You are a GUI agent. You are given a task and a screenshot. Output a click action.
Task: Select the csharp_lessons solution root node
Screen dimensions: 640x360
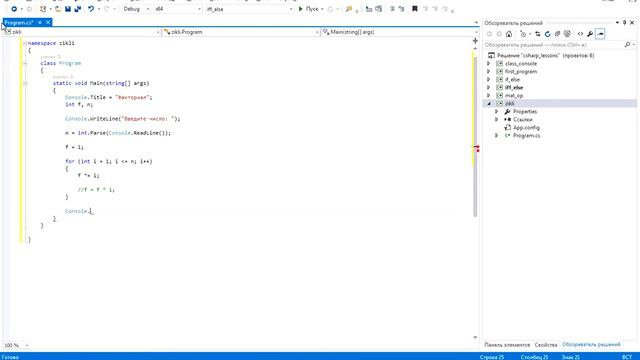coord(545,56)
